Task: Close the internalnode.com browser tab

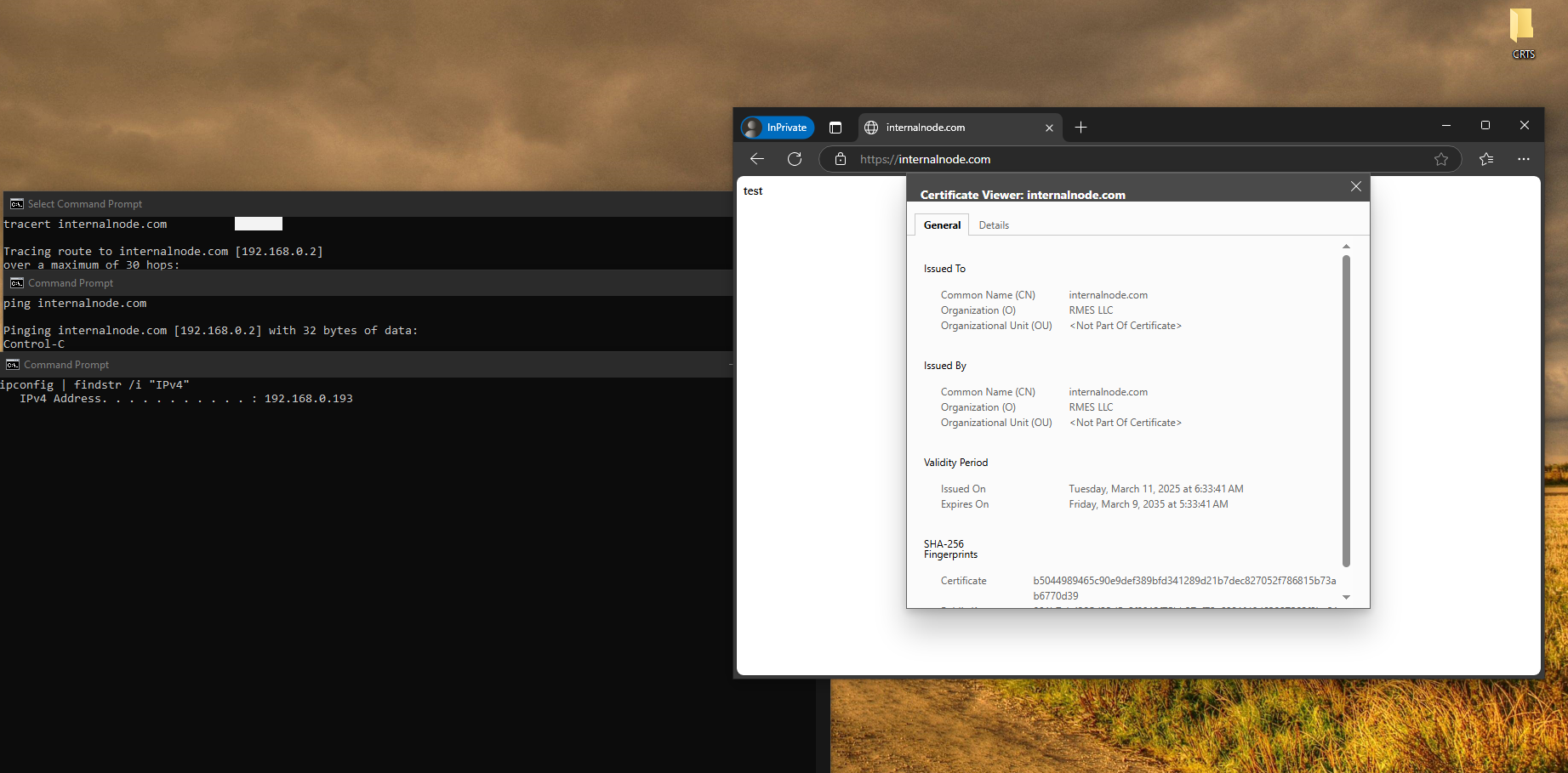Action: coord(1049,128)
